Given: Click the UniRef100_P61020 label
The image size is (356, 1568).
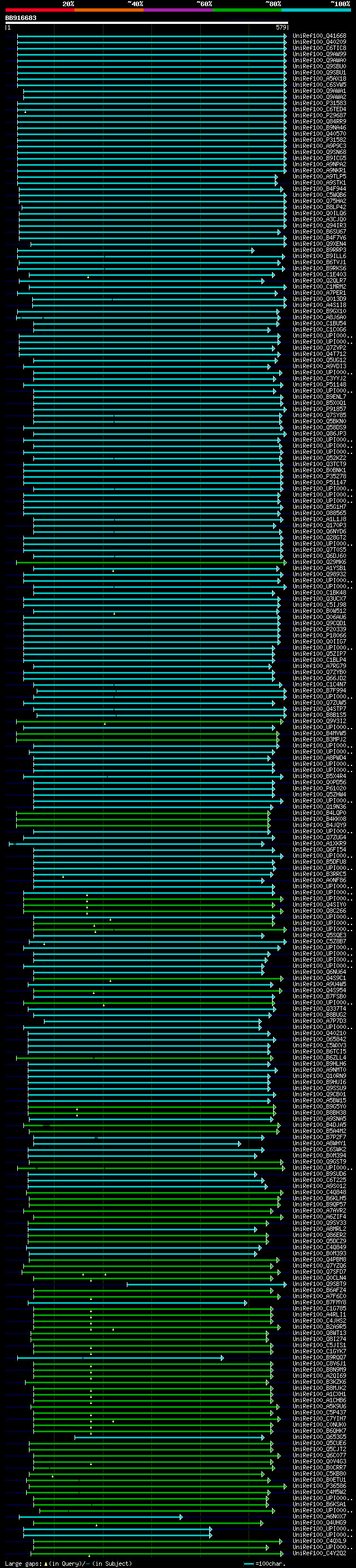Looking at the screenshot, I should pyautogui.click(x=319, y=789).
